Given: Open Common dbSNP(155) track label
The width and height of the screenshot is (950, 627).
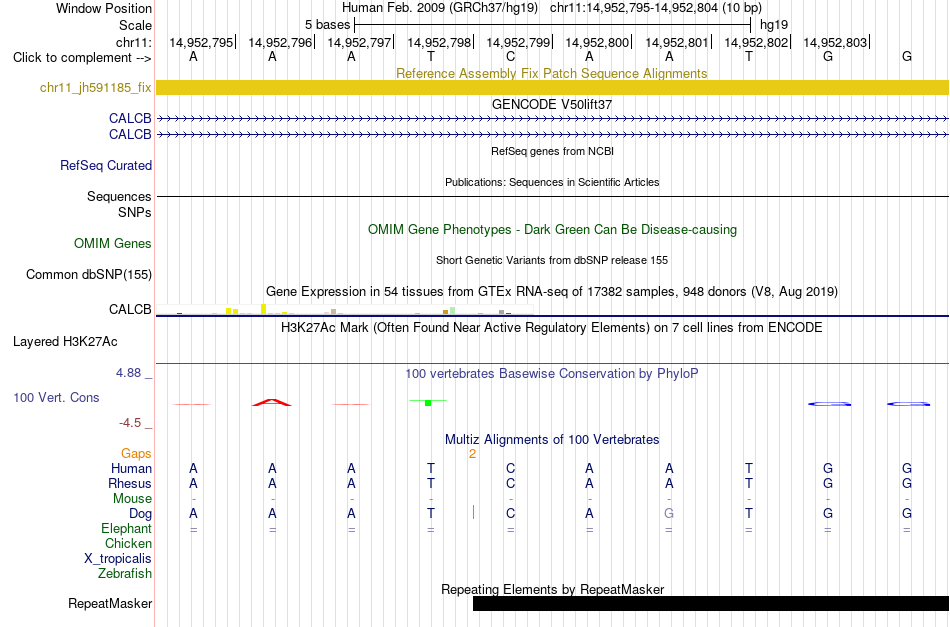Looking at the screenshot, I should coord(89,274).
